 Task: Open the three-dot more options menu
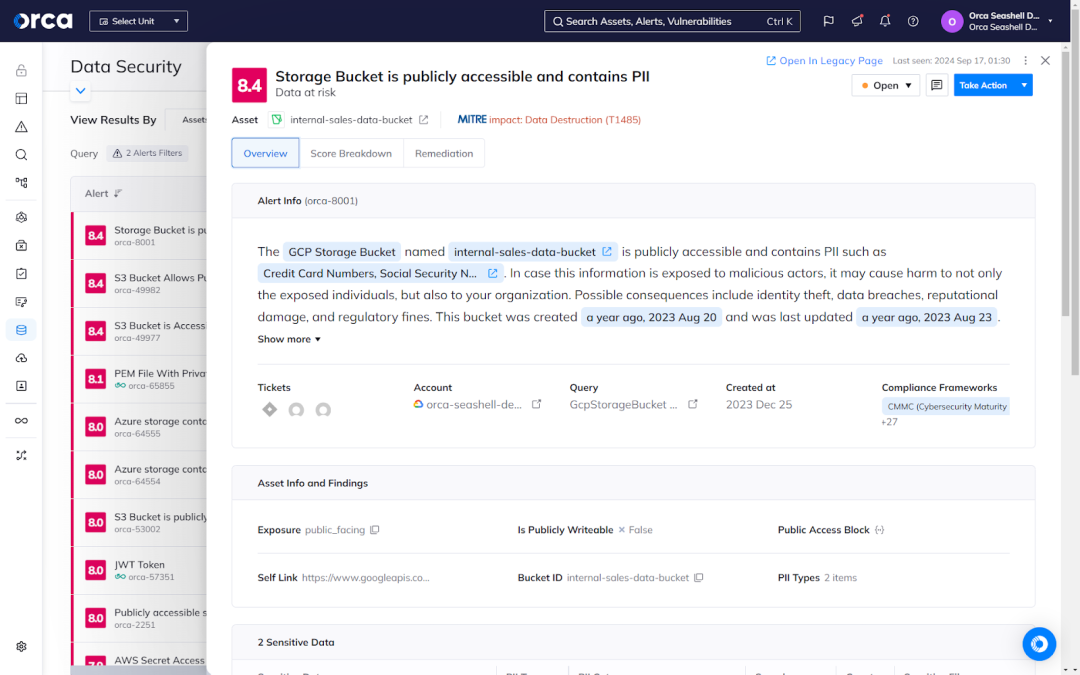coord(1025,61)
